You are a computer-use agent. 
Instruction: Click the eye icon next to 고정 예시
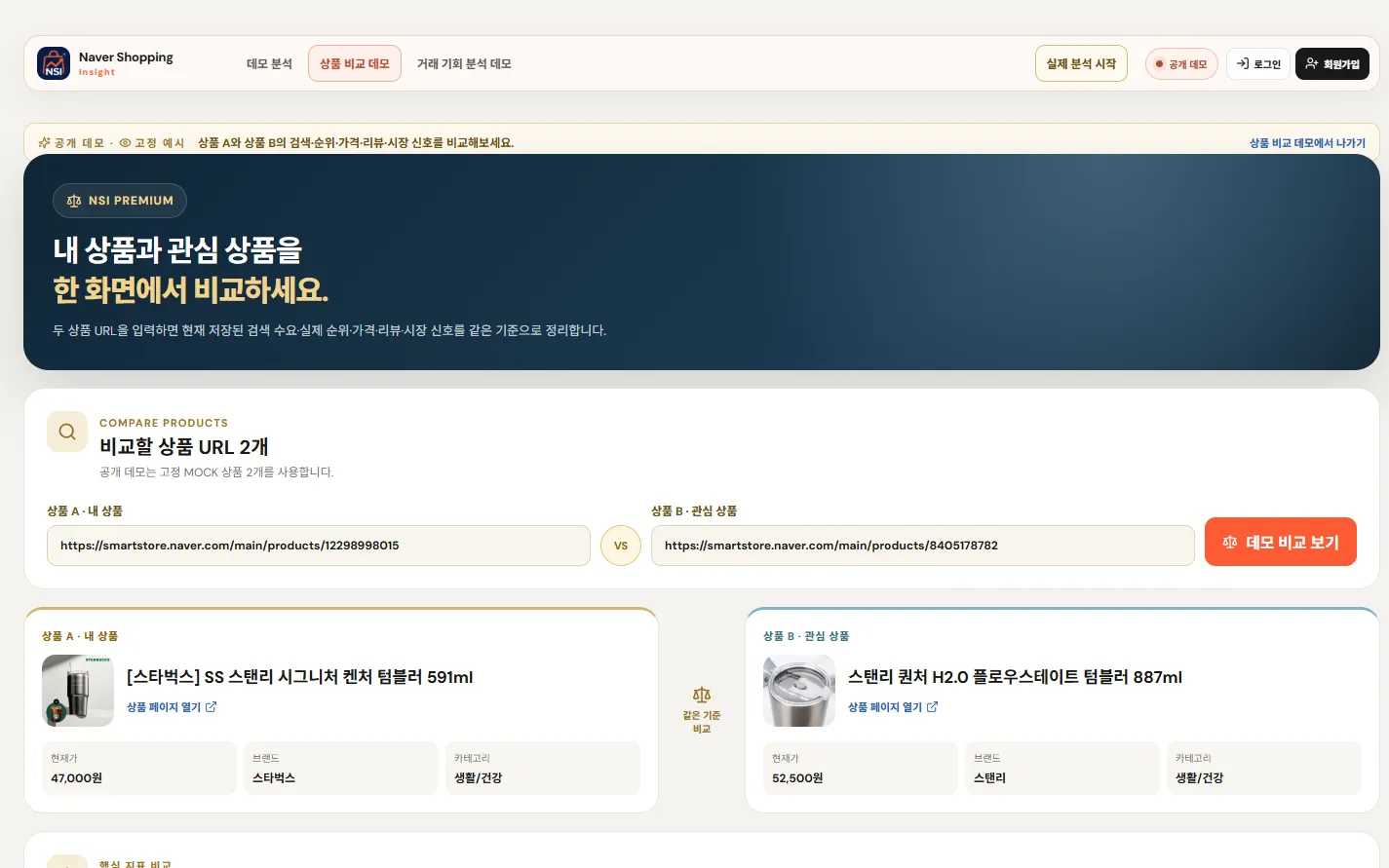(125, 143)
